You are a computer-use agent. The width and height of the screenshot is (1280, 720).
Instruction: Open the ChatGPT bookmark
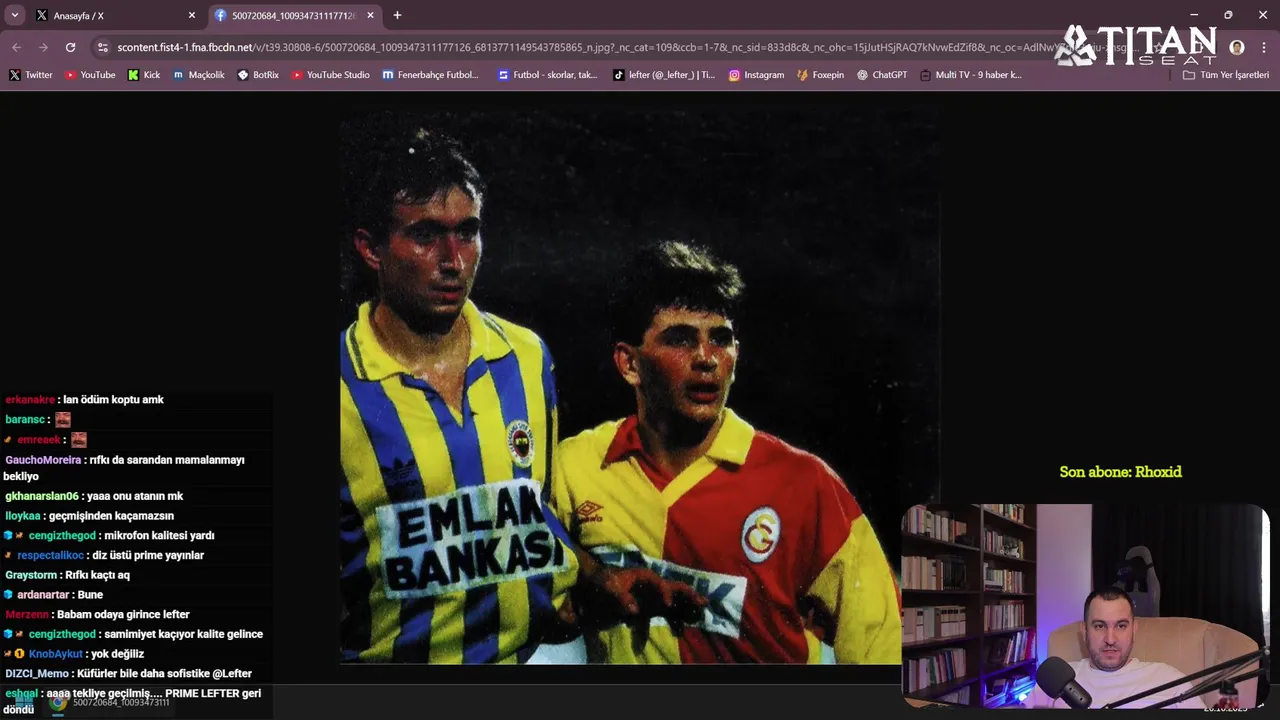click(882, 75)
